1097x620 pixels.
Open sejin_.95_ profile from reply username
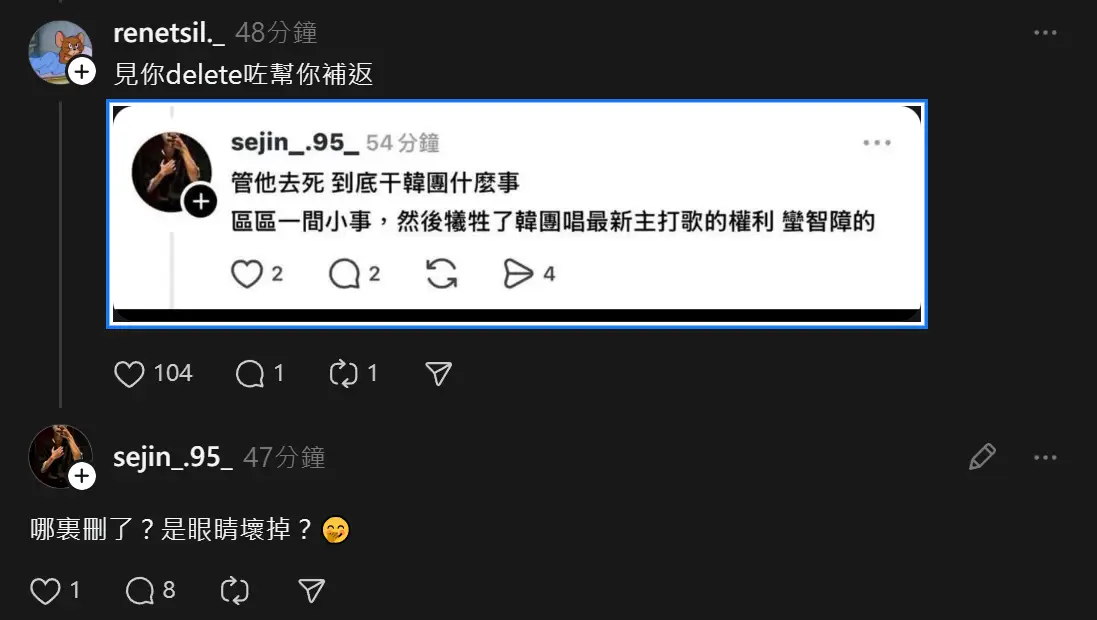tap(173, 457)
